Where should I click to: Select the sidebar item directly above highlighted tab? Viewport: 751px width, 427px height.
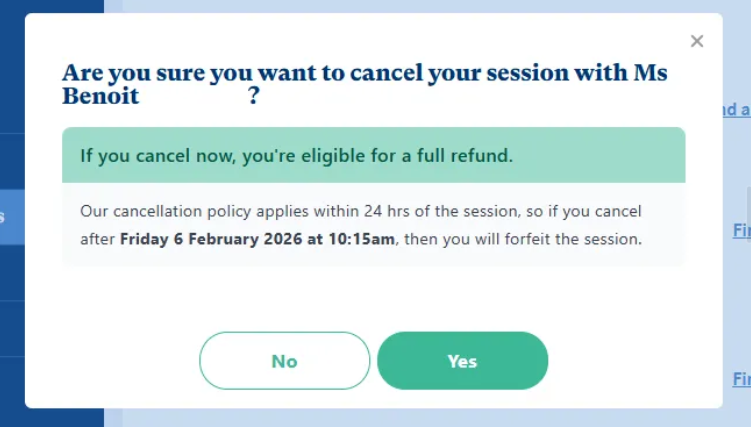click(11, 162)
